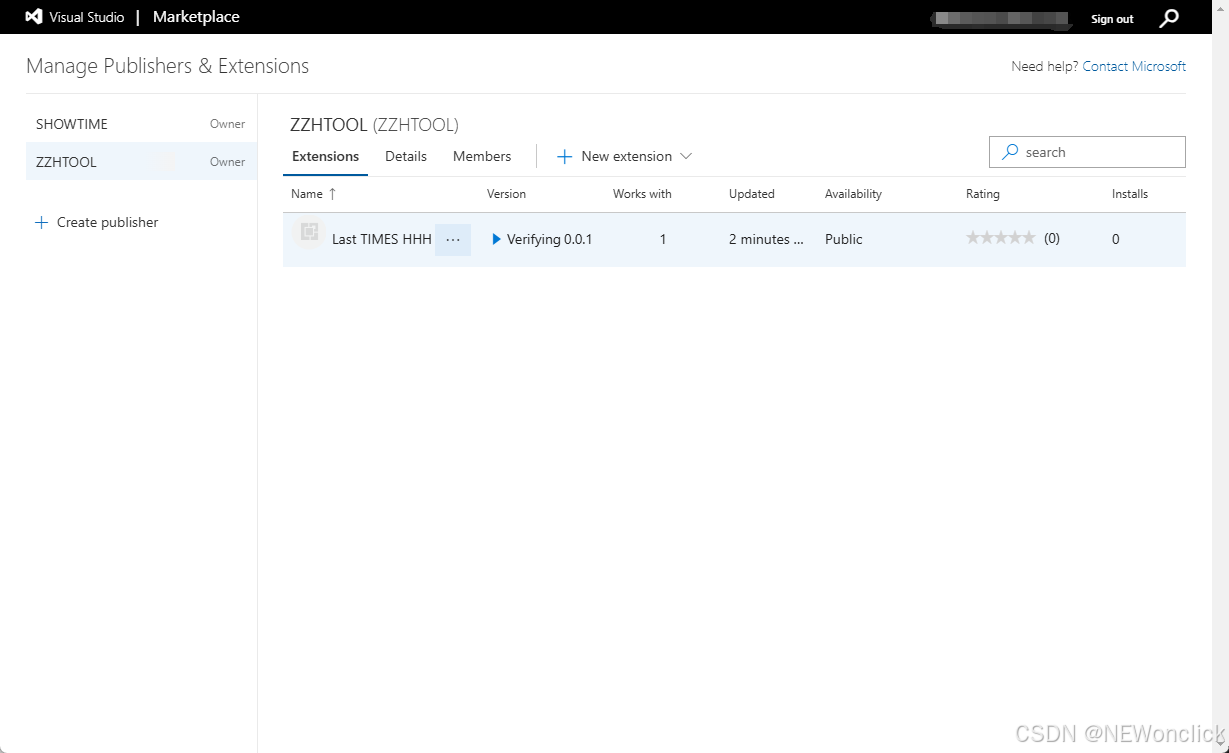Click the sort arrow next to Name
The width and height of the screenshot is (1229, 753).
pos(332,194)
